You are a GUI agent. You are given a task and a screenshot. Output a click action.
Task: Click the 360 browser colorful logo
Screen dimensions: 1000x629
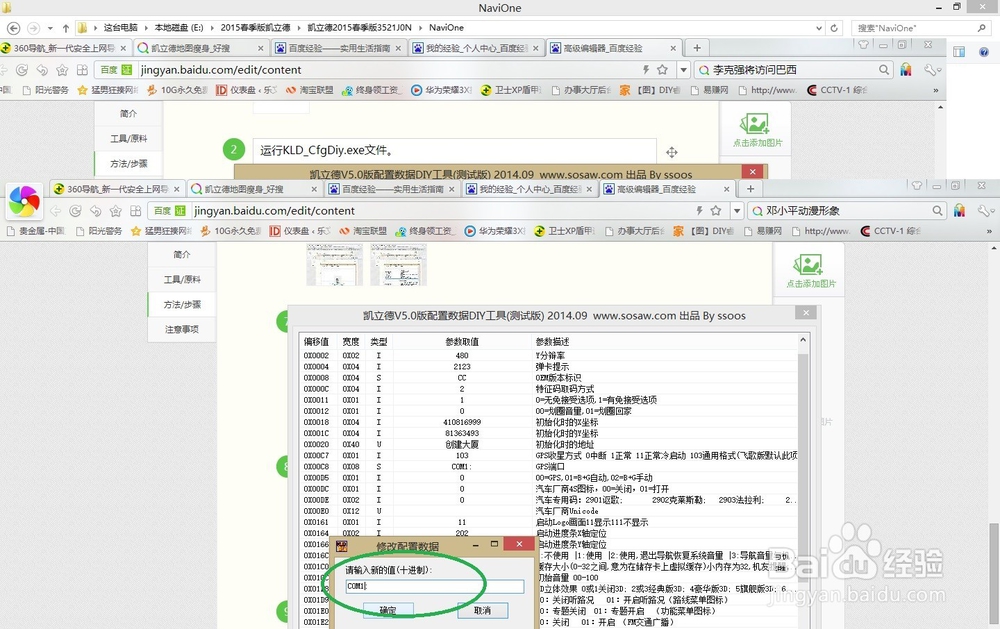24,201
